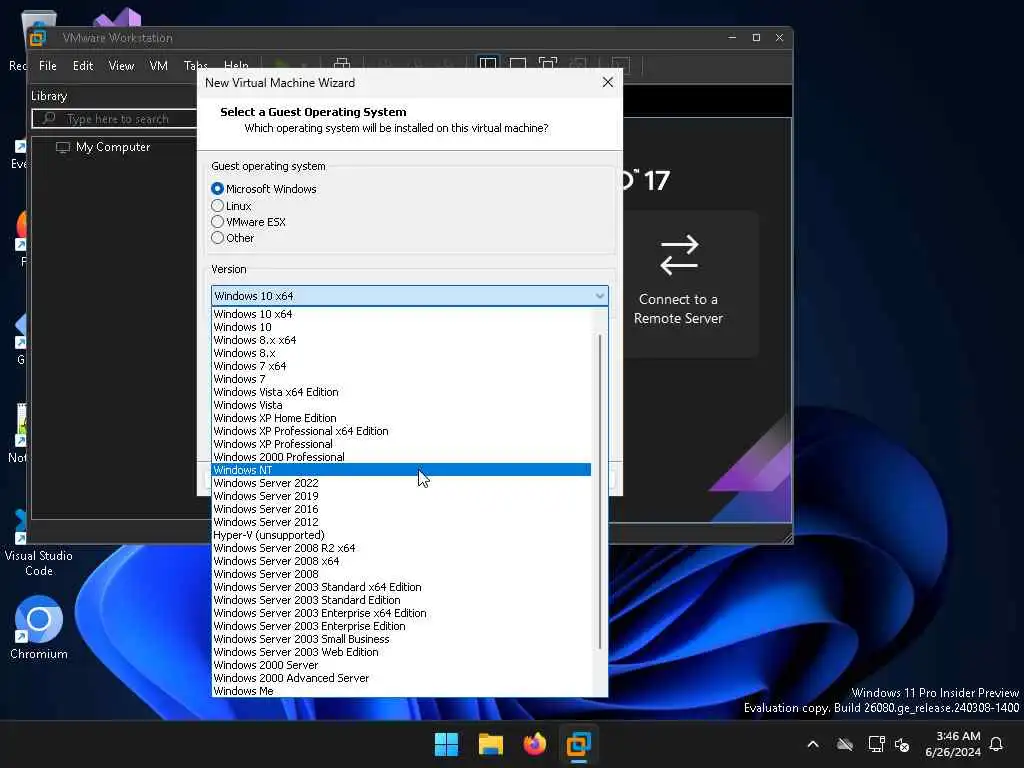This screenshot has height=768, width=1024.
Task: Click the Library search field
Action: pos(114,118)
